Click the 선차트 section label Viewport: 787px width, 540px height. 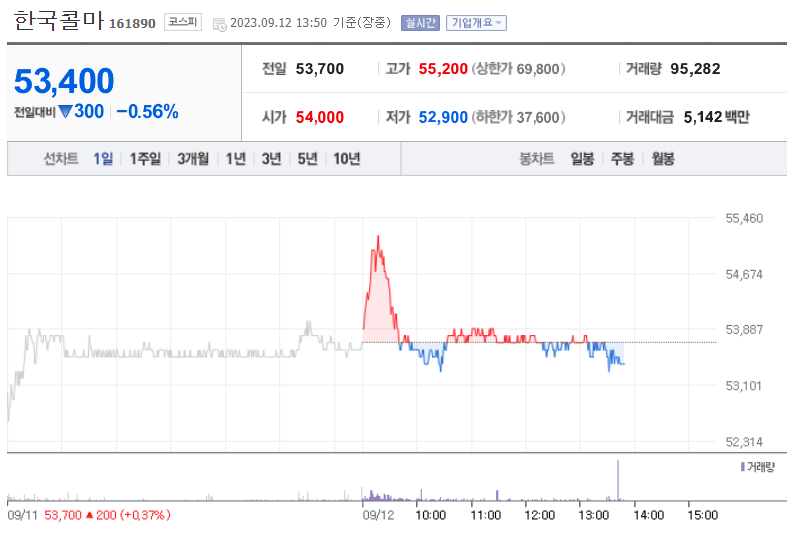61,159
